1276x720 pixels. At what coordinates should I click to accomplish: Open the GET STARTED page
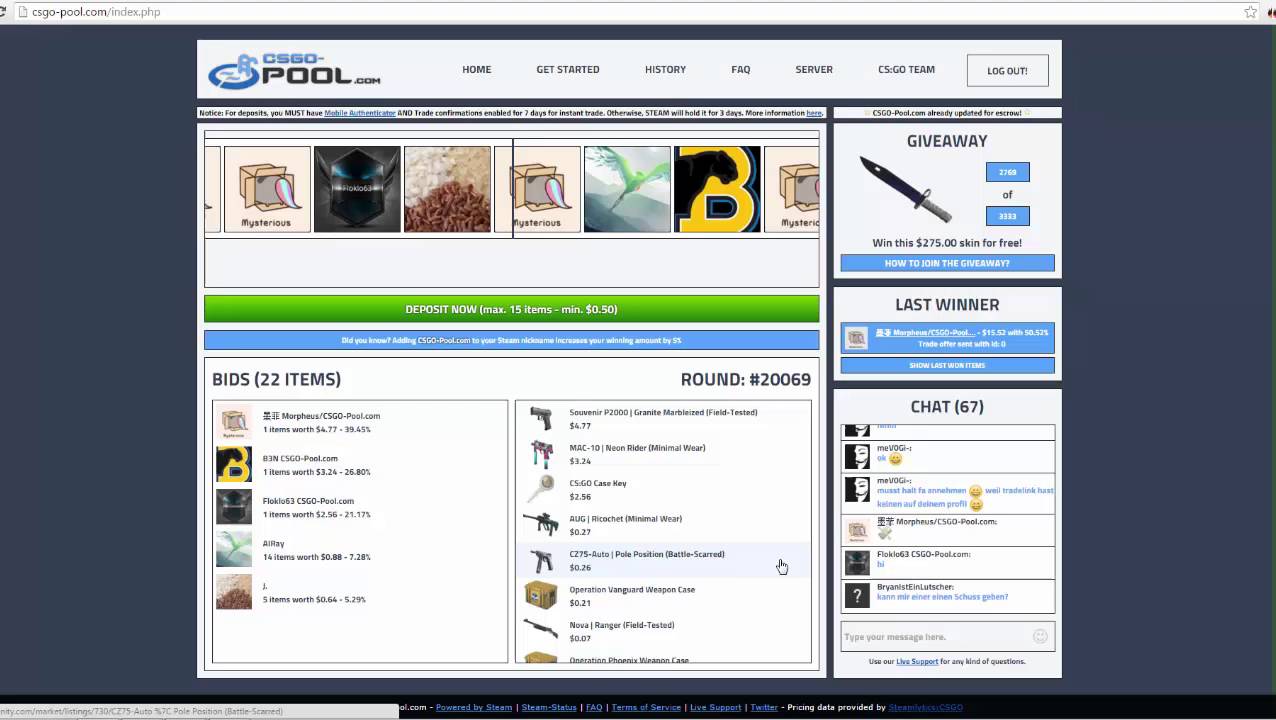point(568,70)
